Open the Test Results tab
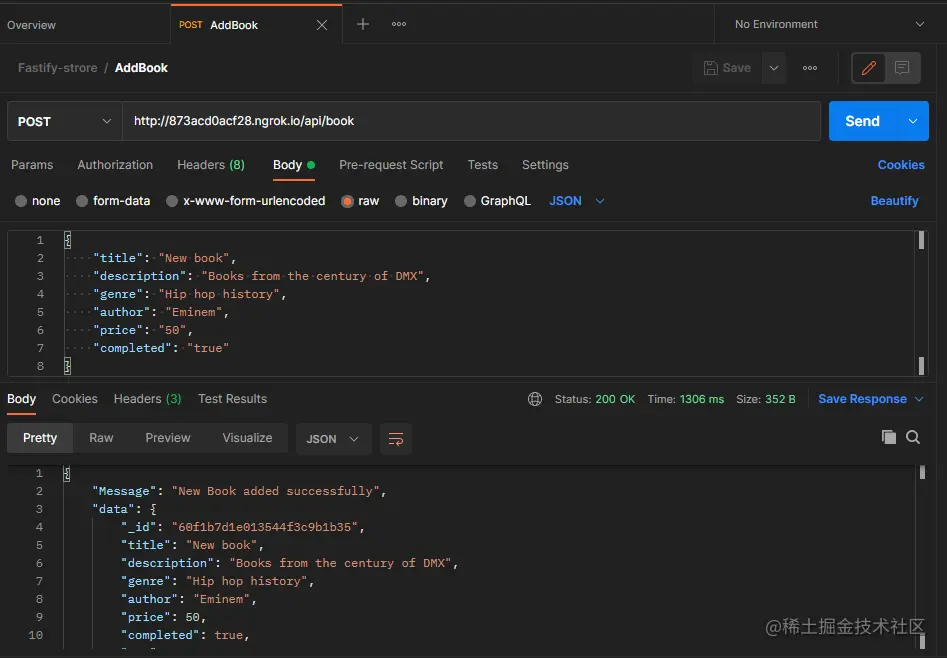This screenshot has height=658, width=947. (232, 398)
